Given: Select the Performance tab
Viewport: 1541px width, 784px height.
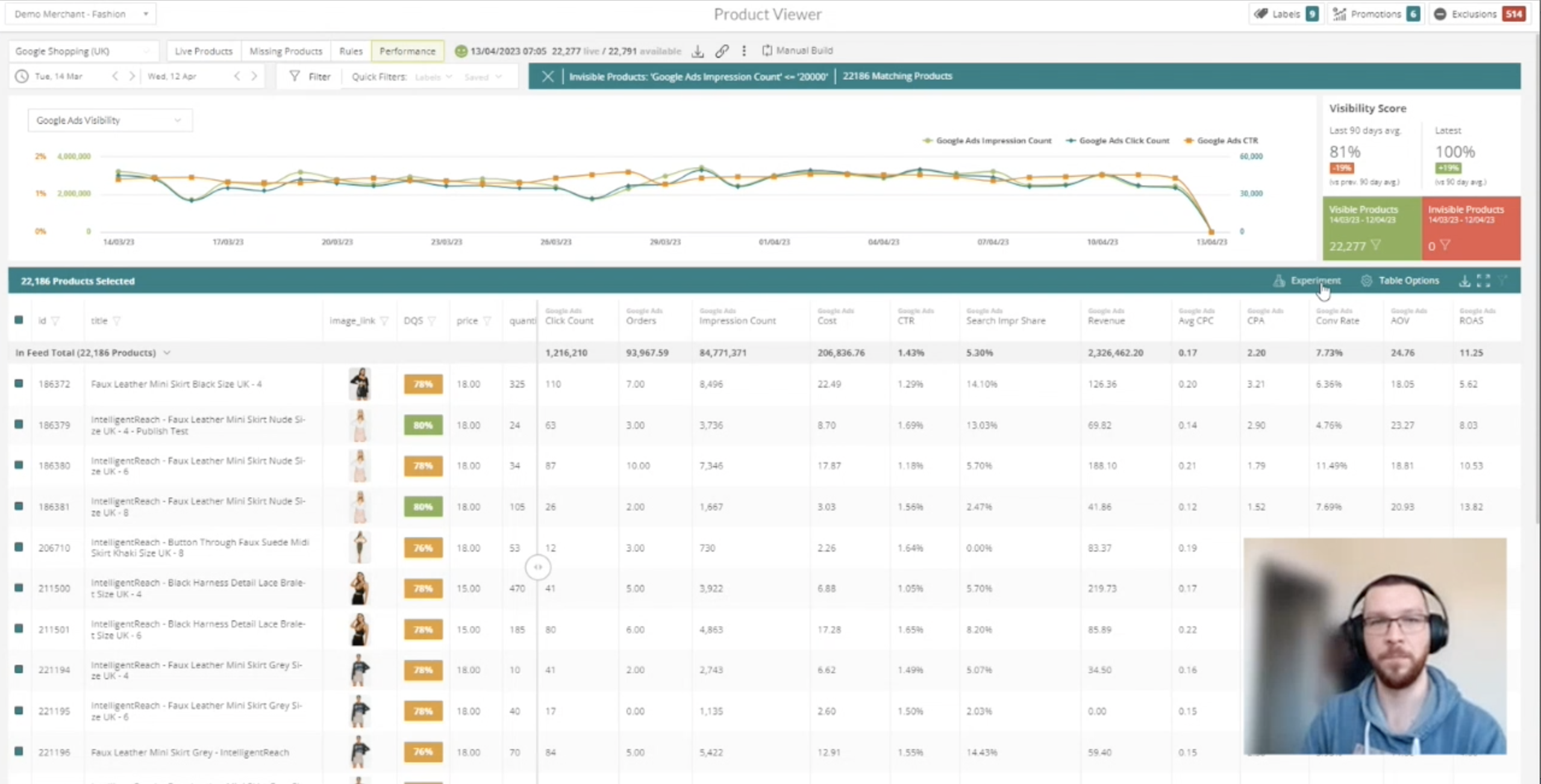Looking at the screenshot, I should [x=407, y=51].
